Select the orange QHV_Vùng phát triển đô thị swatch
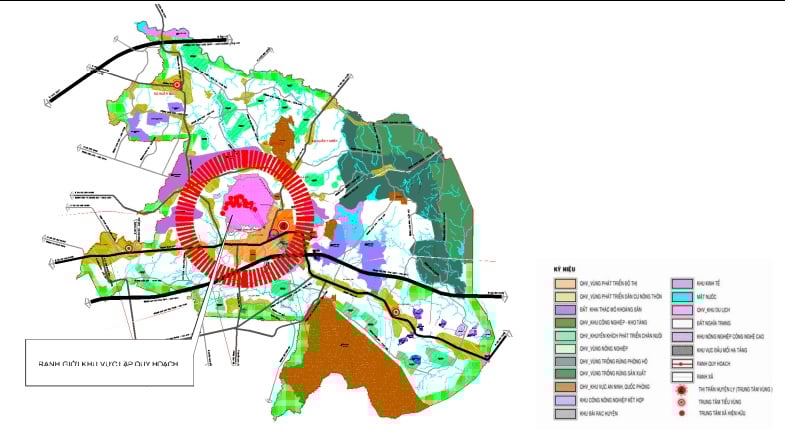Viewport: 788px width, 439px height. 564,283
